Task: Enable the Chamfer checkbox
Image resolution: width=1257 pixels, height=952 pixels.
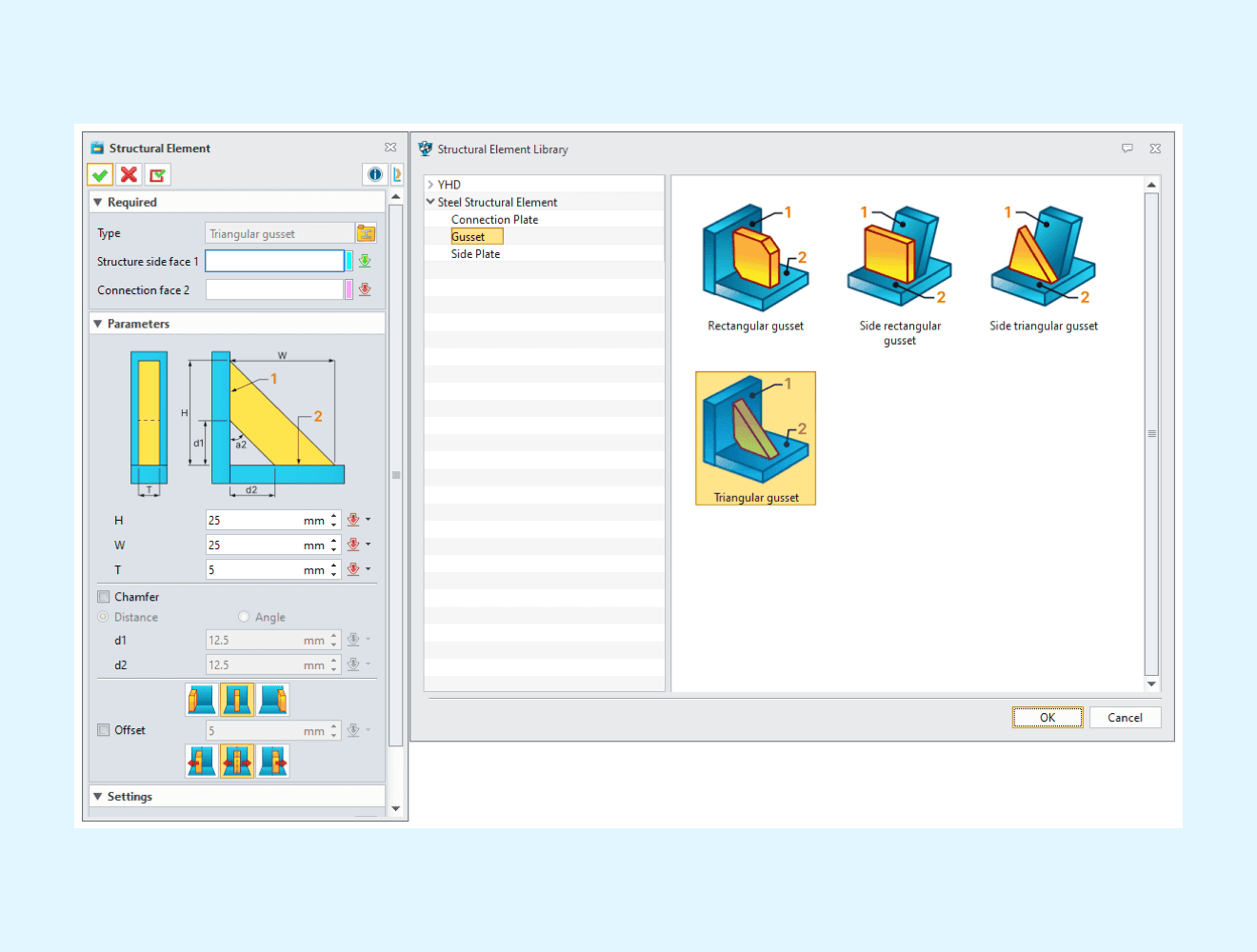Action: (x=104, y=597)
